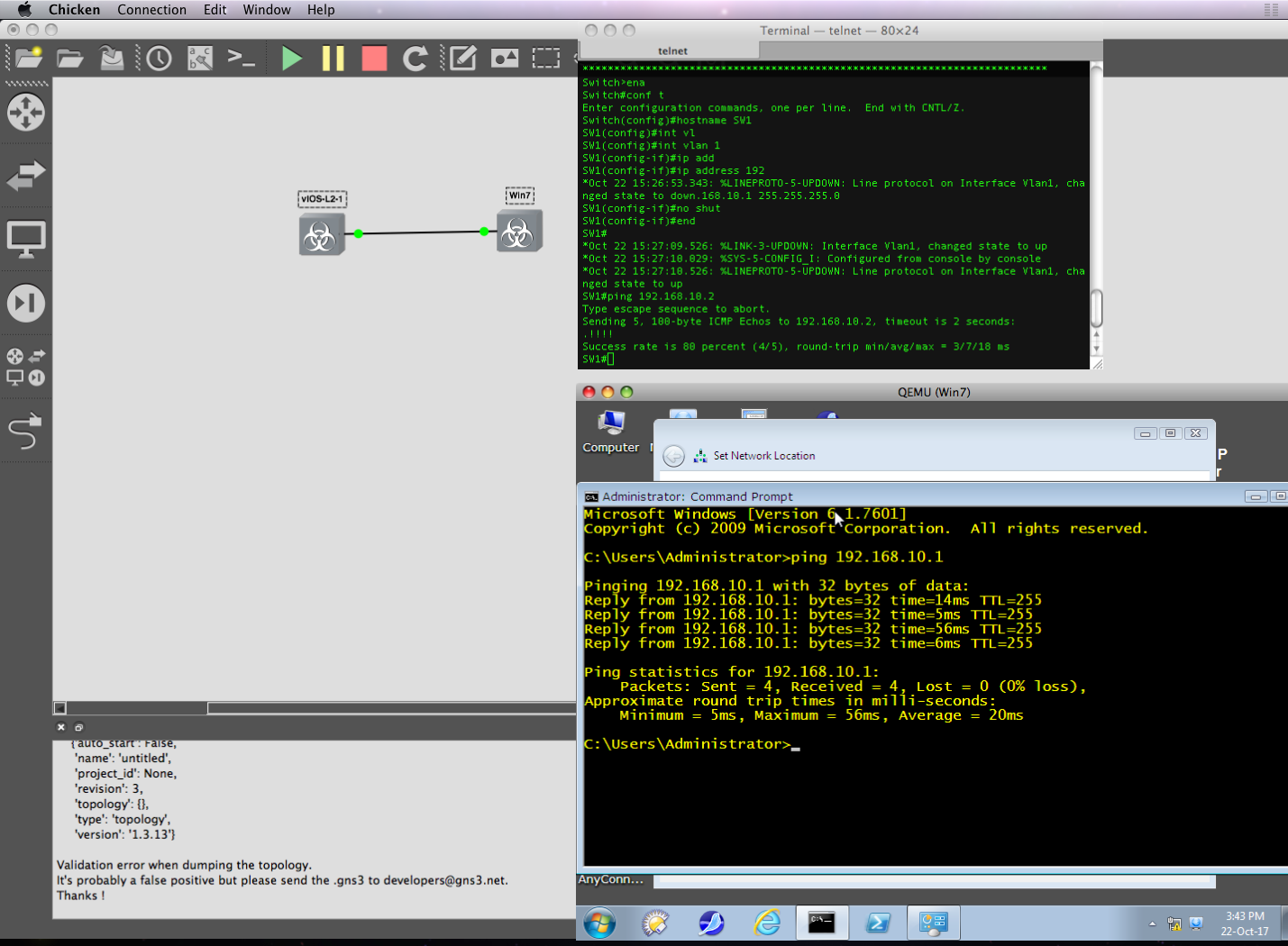This screenshot has width=1288, height=946.
Task: Start all devices with green play
Action: click(x=291, y=59)
